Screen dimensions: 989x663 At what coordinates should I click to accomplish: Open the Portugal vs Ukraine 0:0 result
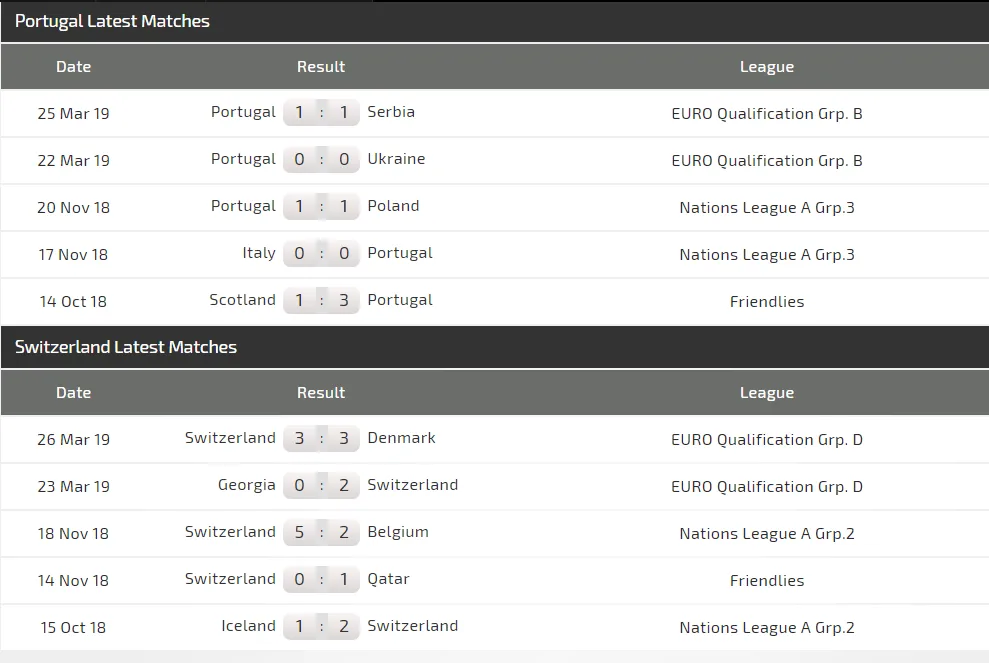[321, 160]
